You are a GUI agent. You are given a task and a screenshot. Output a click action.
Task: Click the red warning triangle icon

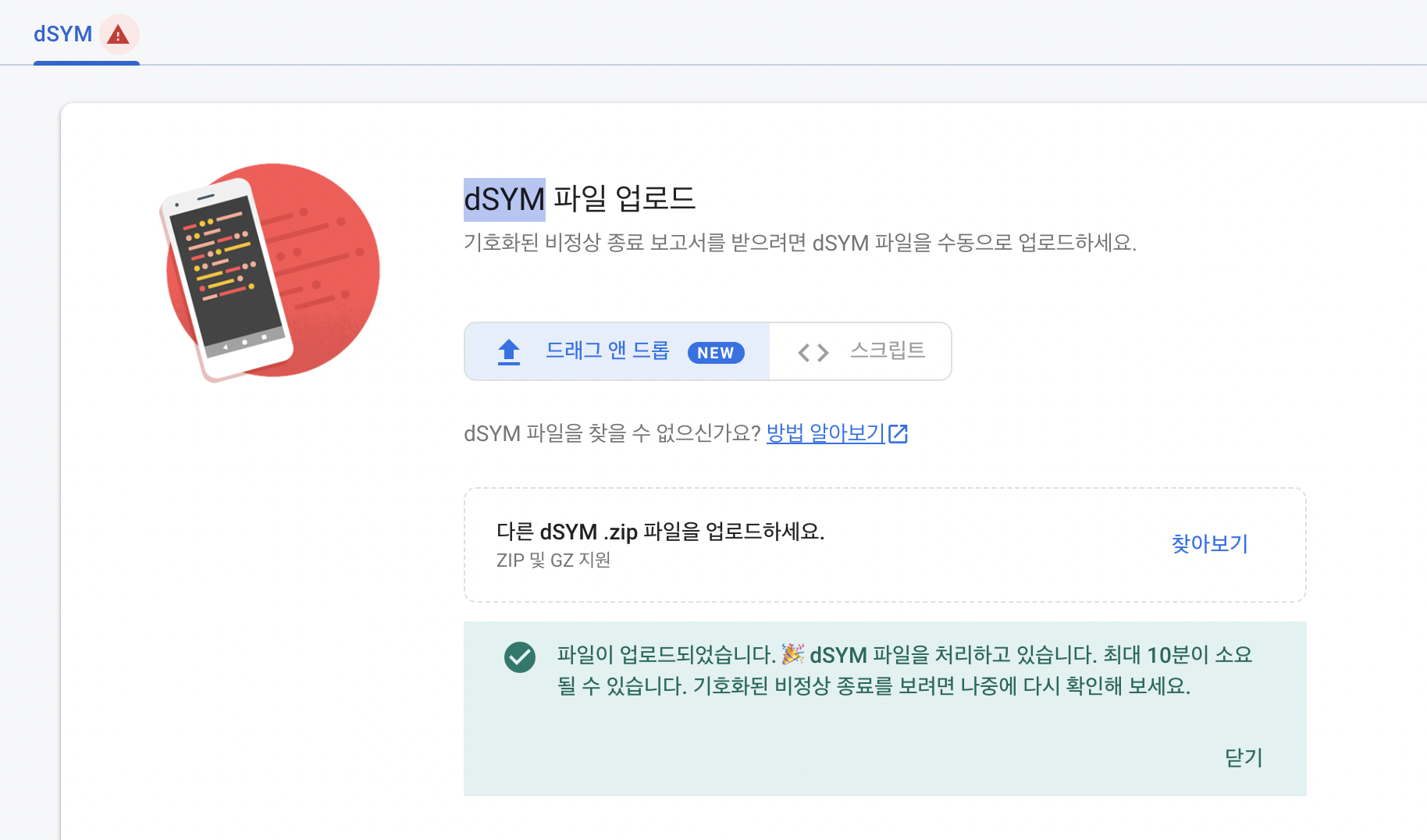tap(118, 34)
